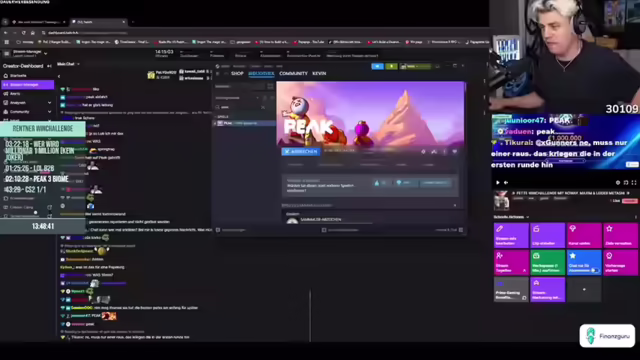The image size is (640, 360).
Task: Click the stream category thumbnail
Action: (x=502, y=201)
